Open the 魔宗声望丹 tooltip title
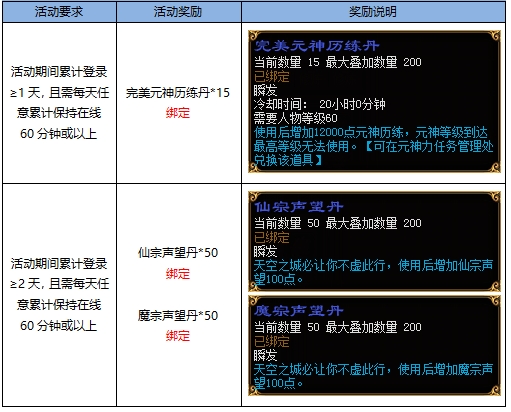Screen dimensions: 511x412 click(x=298, y=311)
